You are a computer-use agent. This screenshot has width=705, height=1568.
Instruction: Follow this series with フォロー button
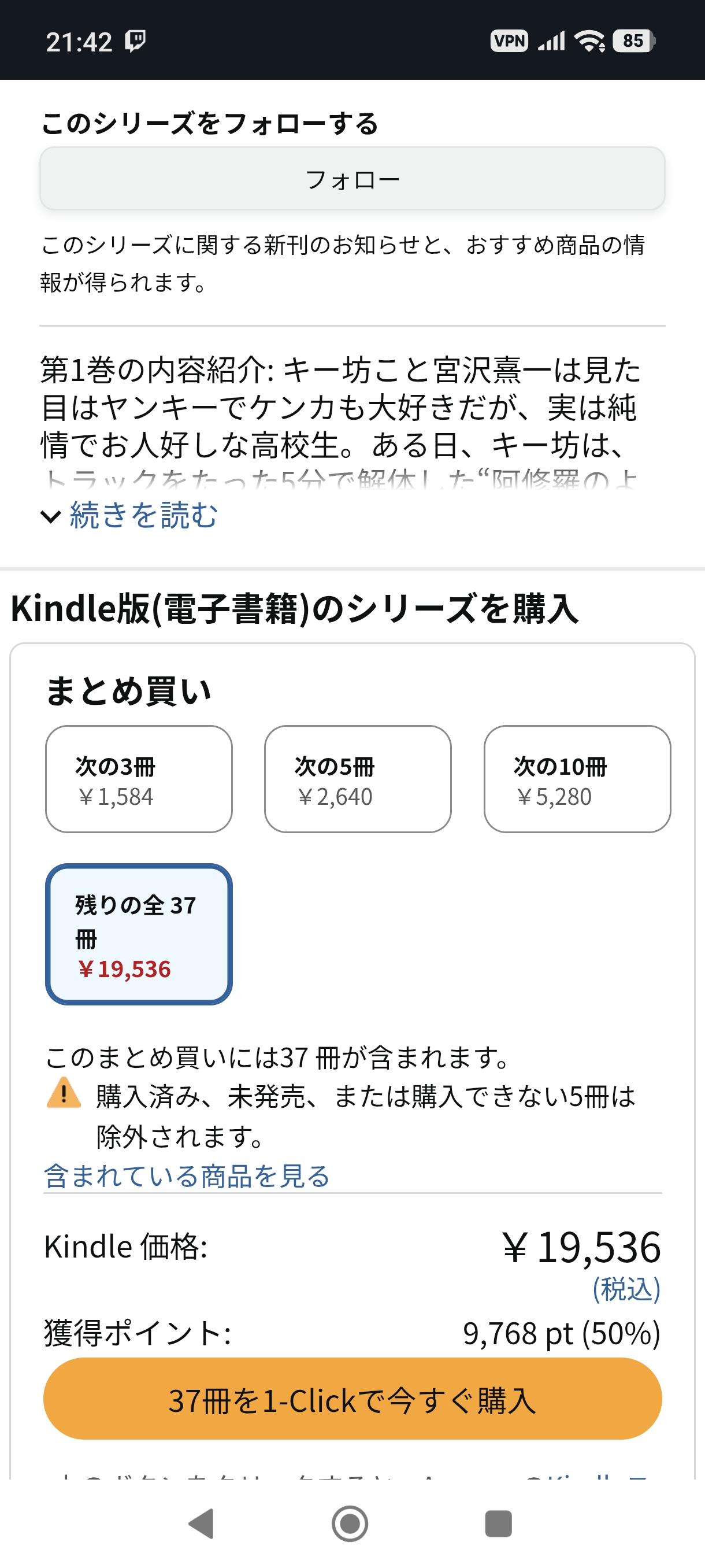coord(352,179)
